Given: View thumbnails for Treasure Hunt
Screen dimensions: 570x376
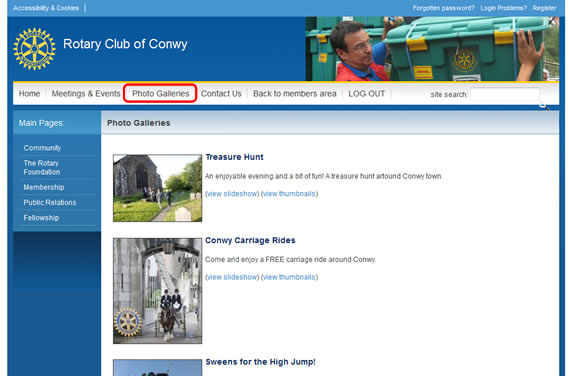Looking at the screenshot, I should [289, 194].
